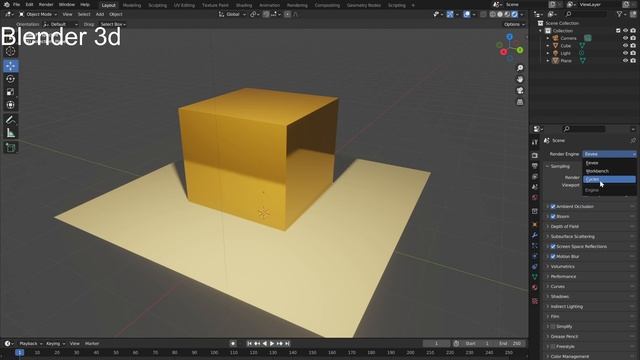
Task: Hide the Cube in the outliner
Action: [x=625, y=46]
